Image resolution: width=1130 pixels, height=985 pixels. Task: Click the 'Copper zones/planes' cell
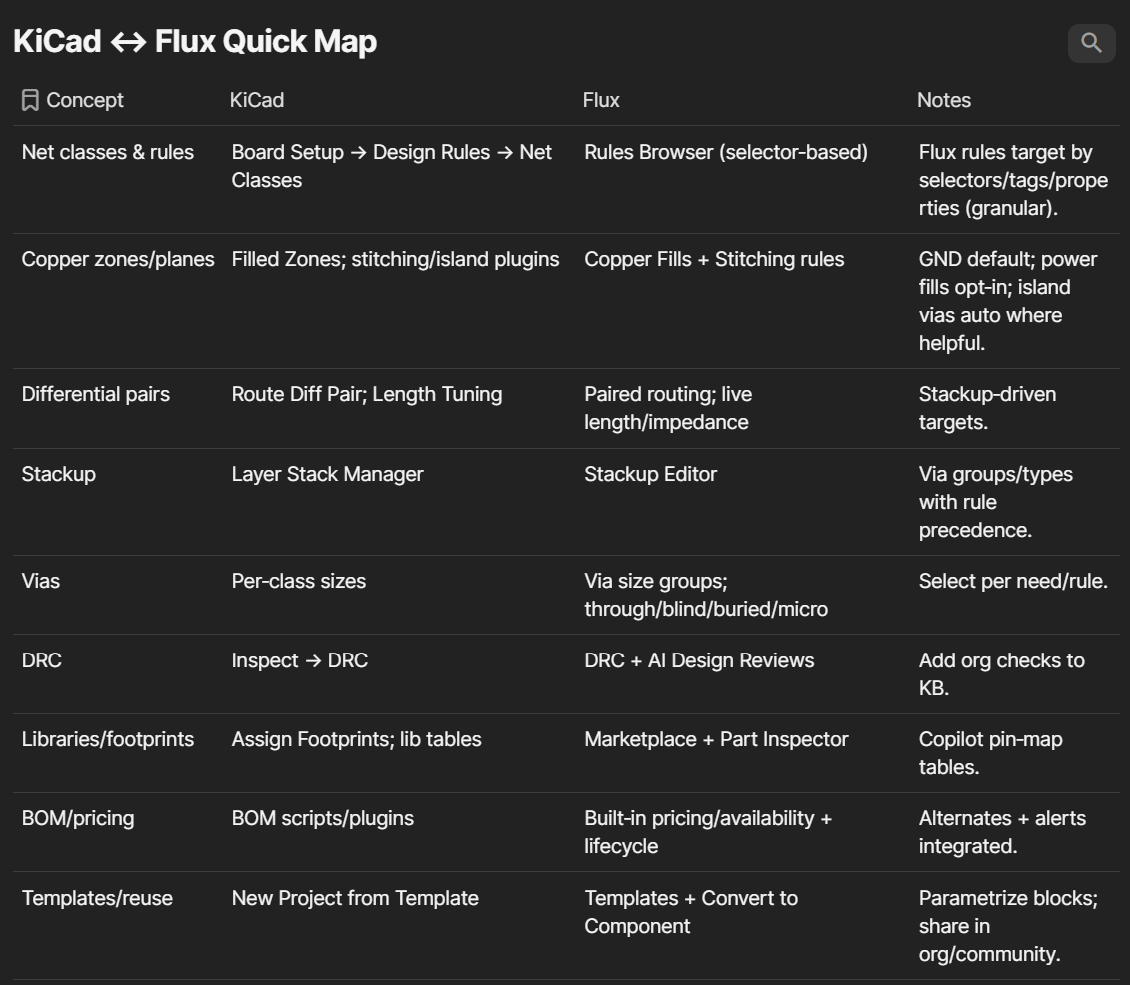click(x=117, y=259)
